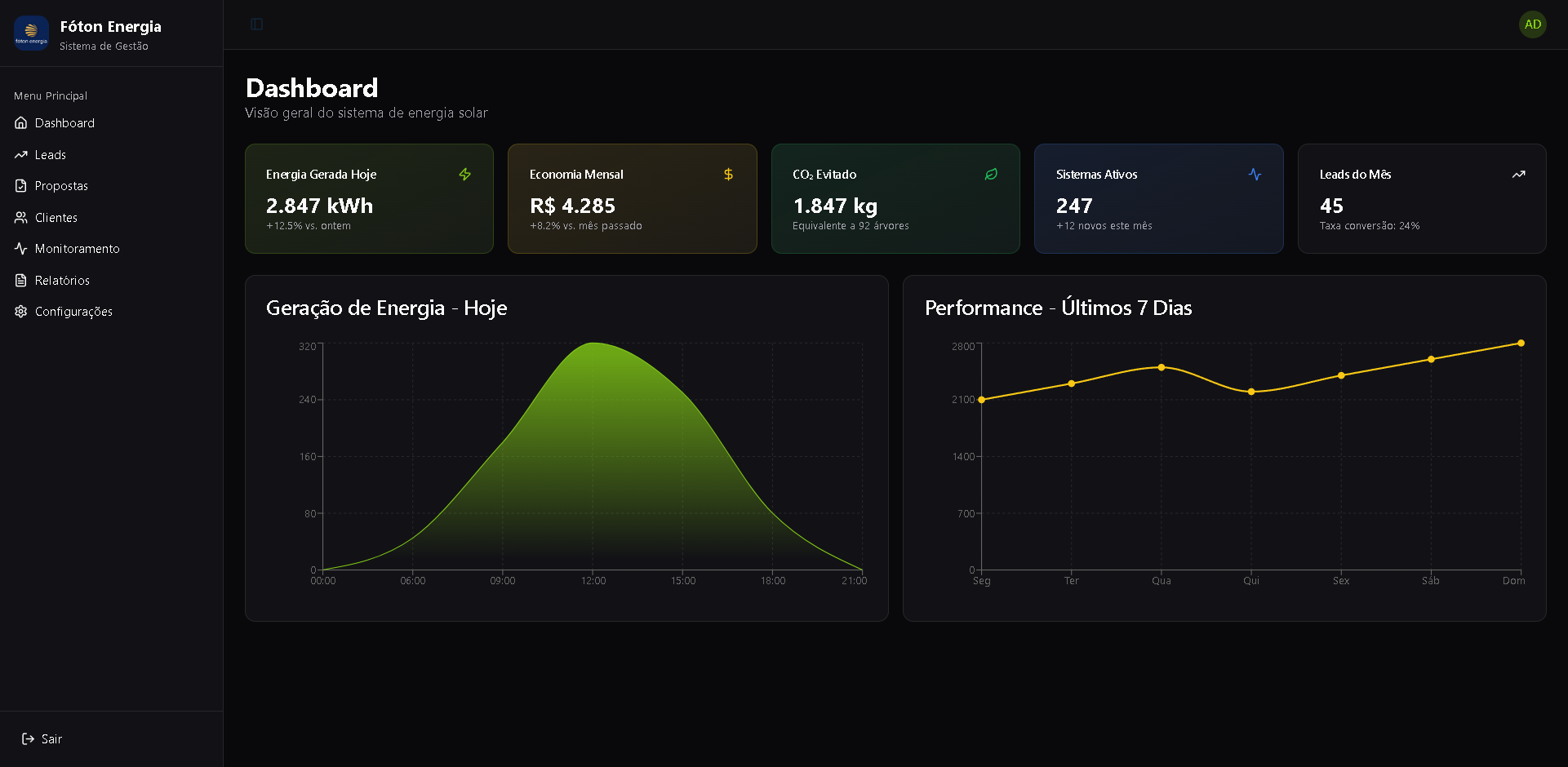This screenshot has height=767, width=1568.
Task: Click the blue activity pulse icon
Action: point(1255,175)
